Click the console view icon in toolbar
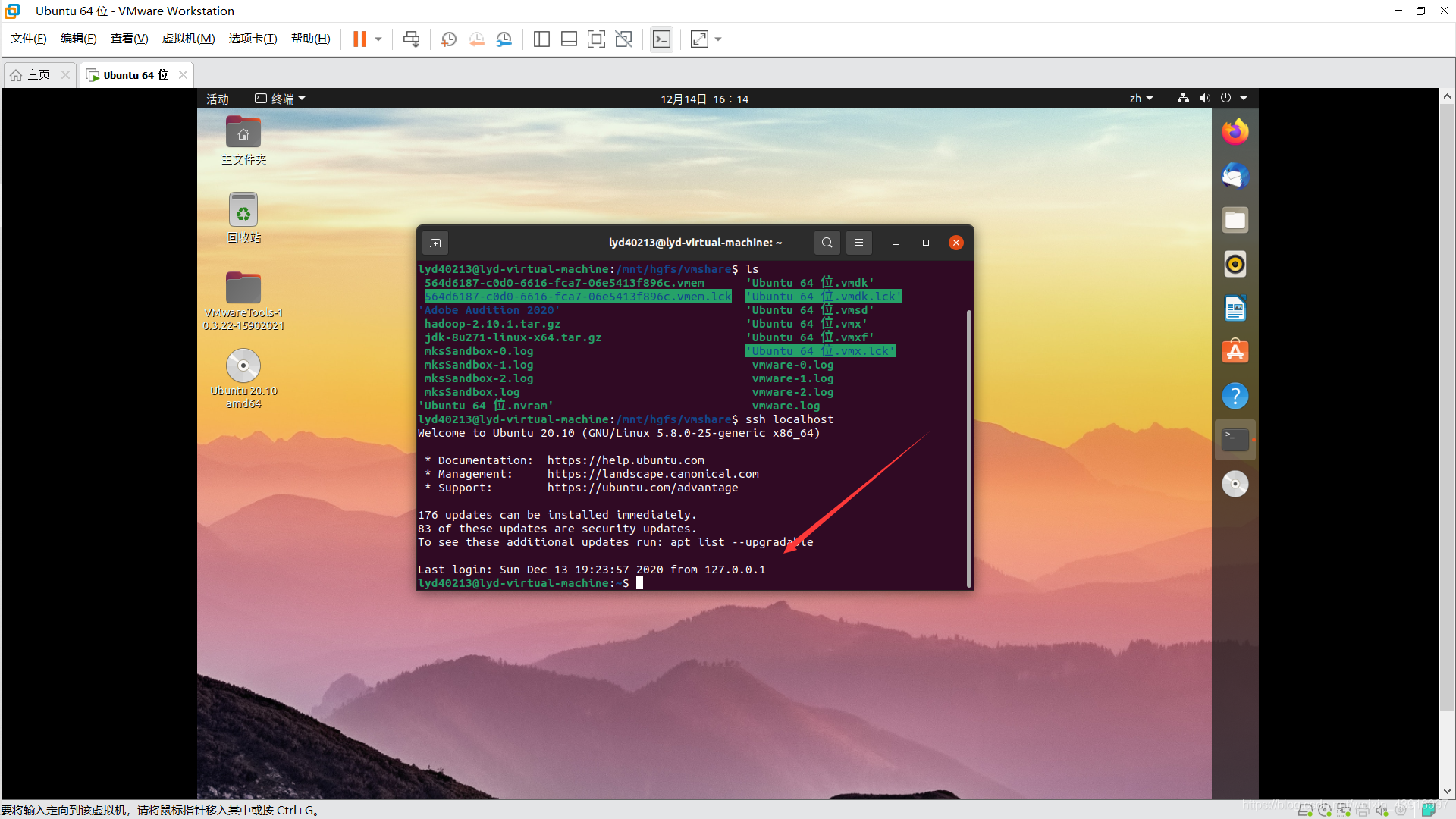The height and width of the screenshot is (819, 1456). [x=661, y=39]
